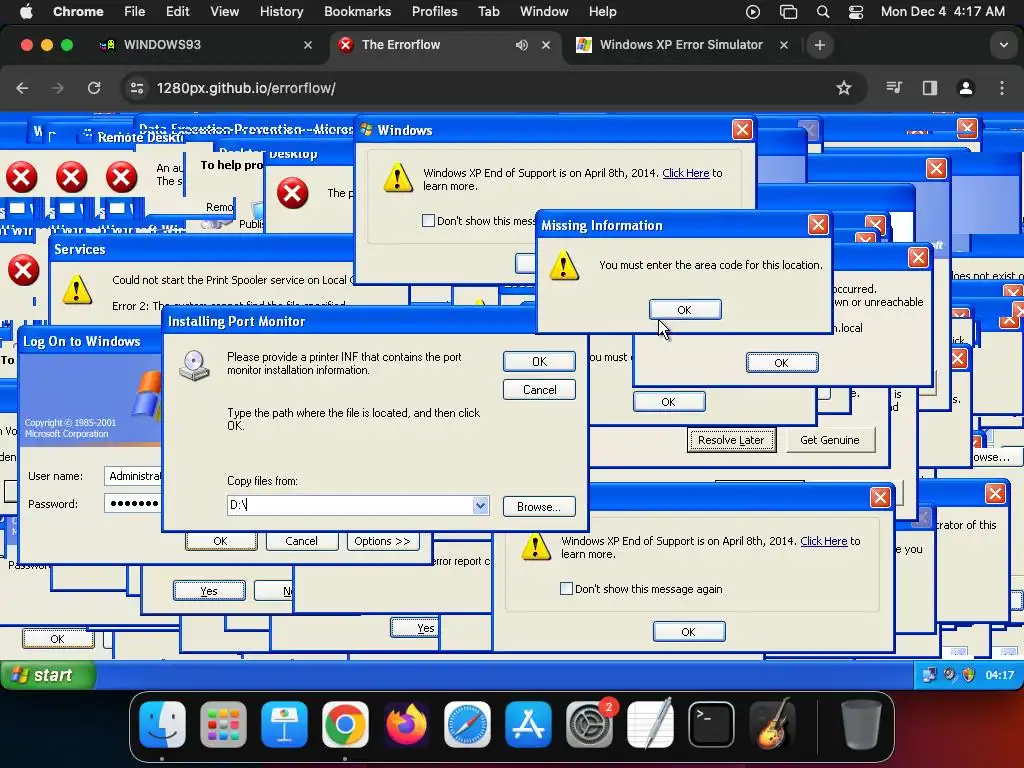Viewport: 1024px width, 768px height.
Task: Focus the User name field in Log On dialog
Action: coord(133,476)
